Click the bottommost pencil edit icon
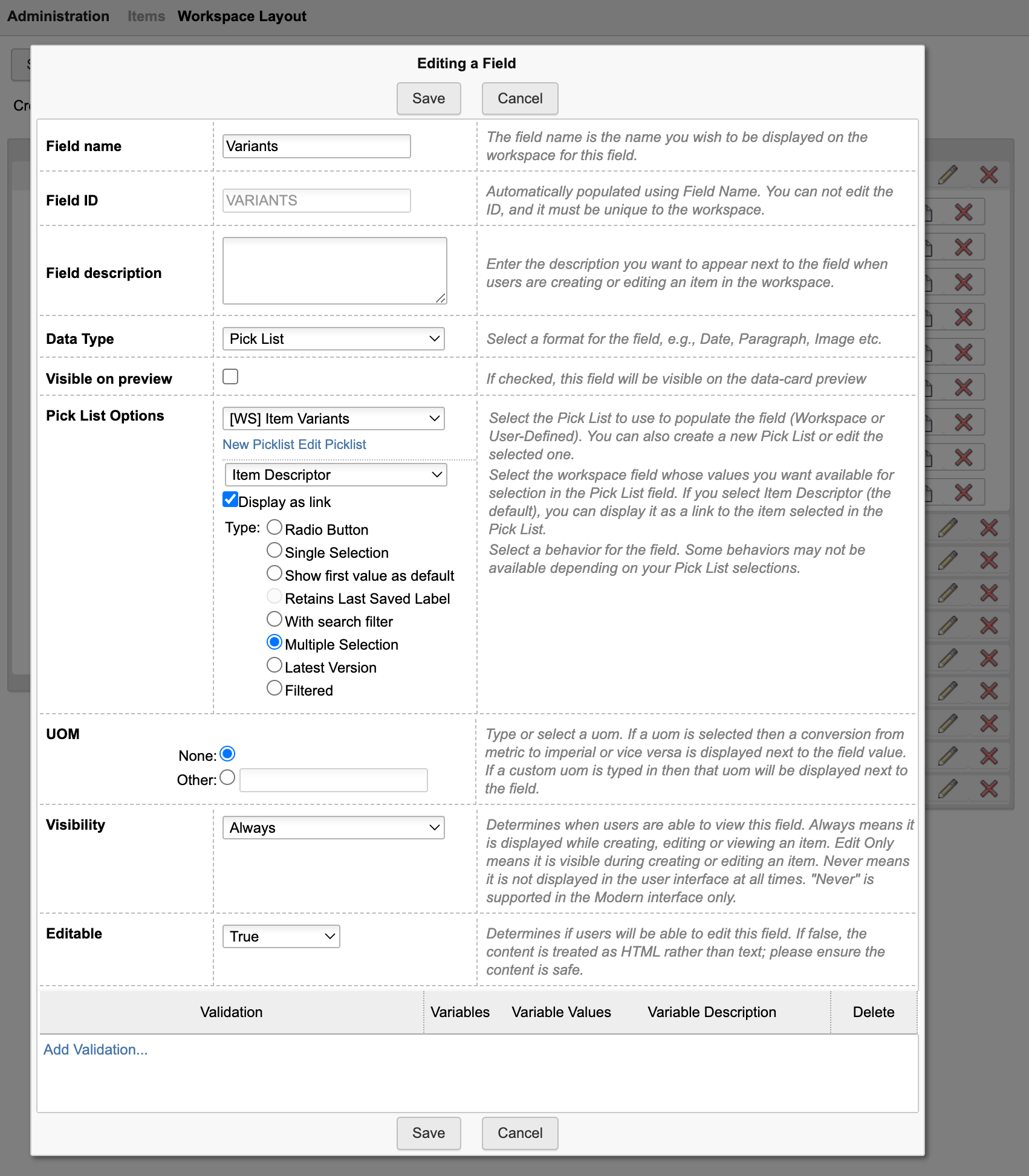 (948, 788)
